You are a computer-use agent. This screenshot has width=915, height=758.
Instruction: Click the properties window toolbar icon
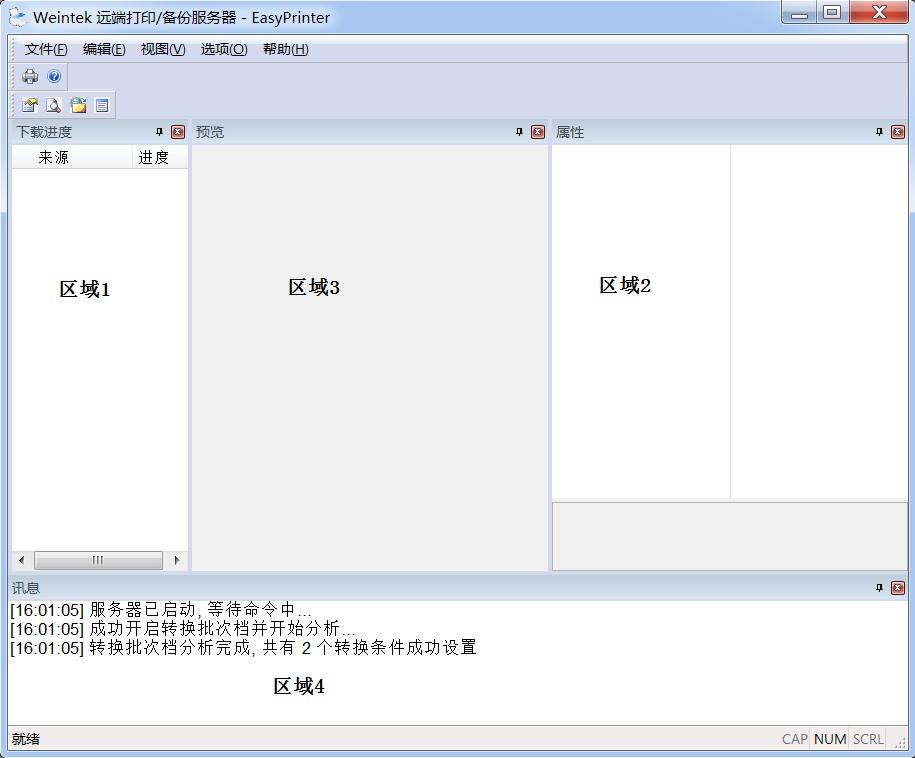tap(29, 105)
